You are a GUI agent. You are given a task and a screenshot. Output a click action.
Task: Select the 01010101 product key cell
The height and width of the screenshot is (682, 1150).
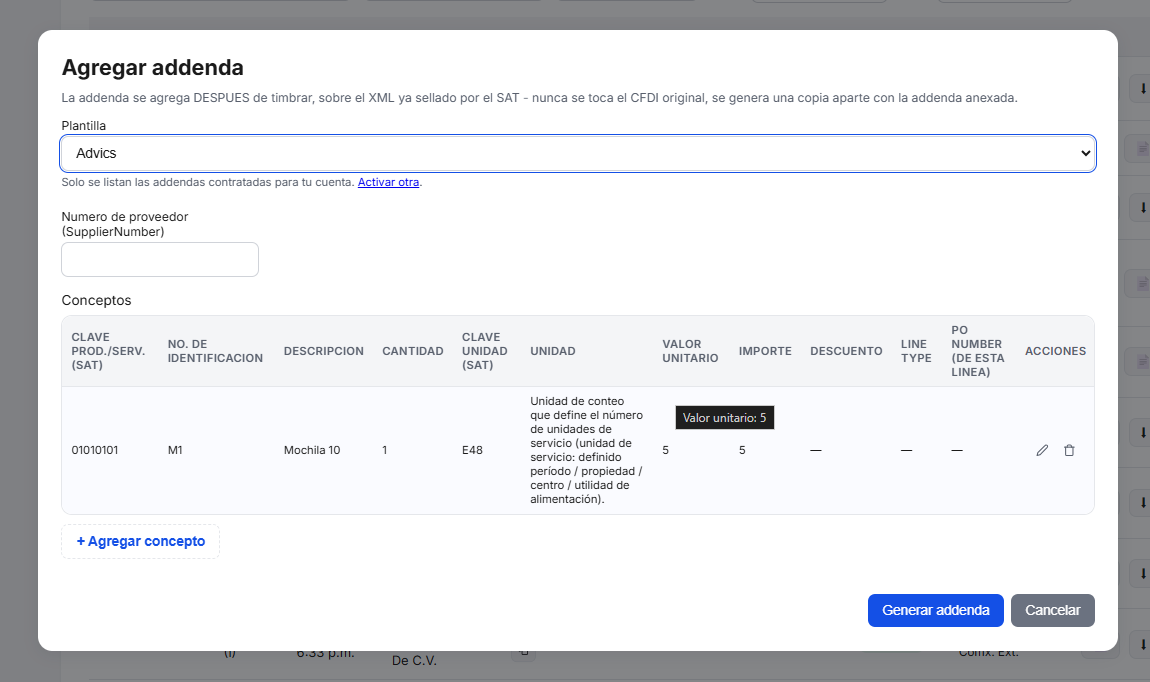95,450
